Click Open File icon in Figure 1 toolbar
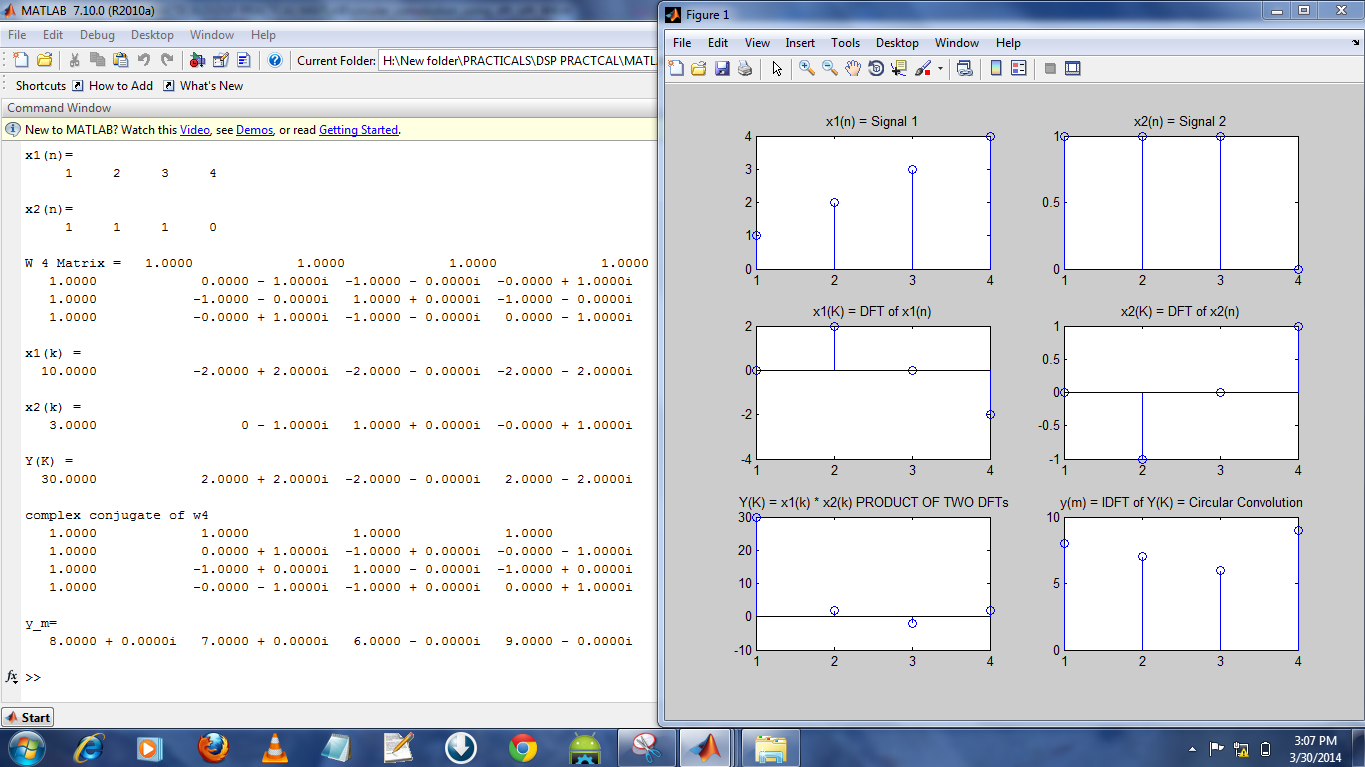The image size is (1365, 767). tap(699, 68)
